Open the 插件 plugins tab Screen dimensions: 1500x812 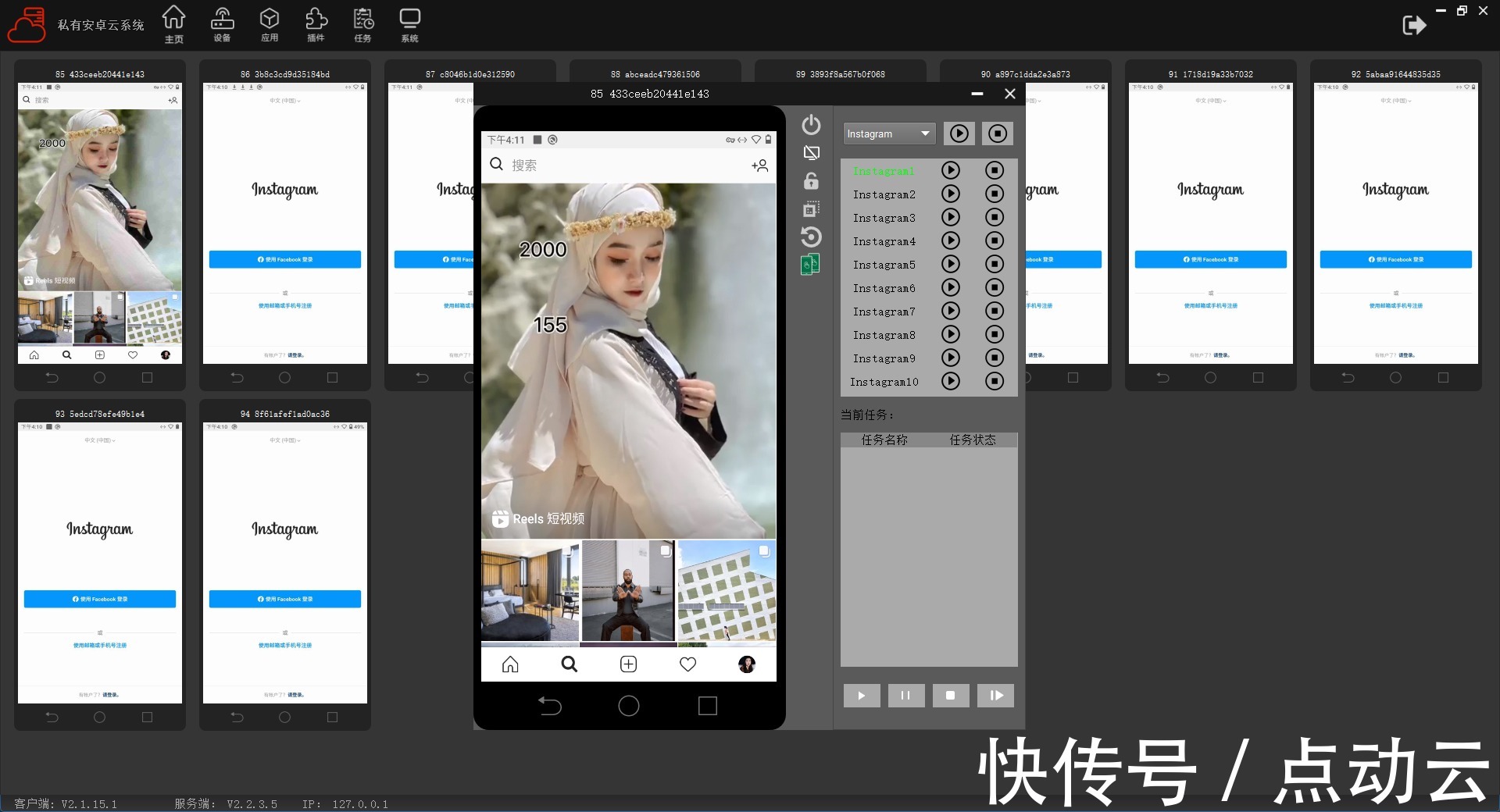click(x=316, y=24)
